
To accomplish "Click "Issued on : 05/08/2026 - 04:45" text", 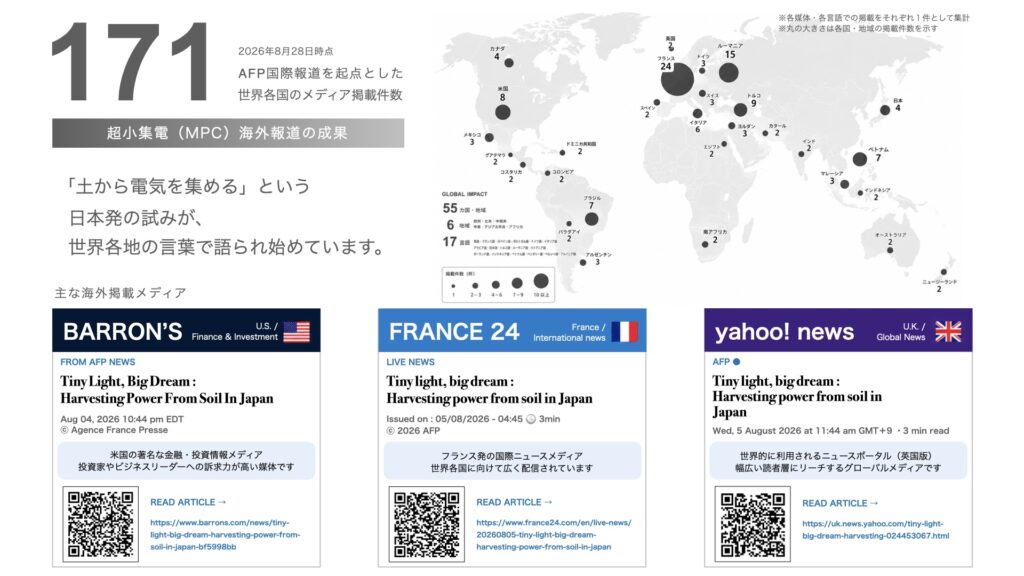I will coord(454,419).
